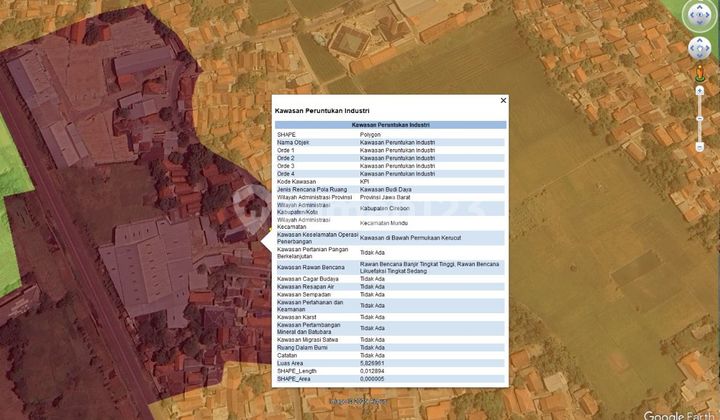The width and height of the screenshot is (720, 420).
Task: Click the Look joystick up arrow
Action: coord(699,3)
